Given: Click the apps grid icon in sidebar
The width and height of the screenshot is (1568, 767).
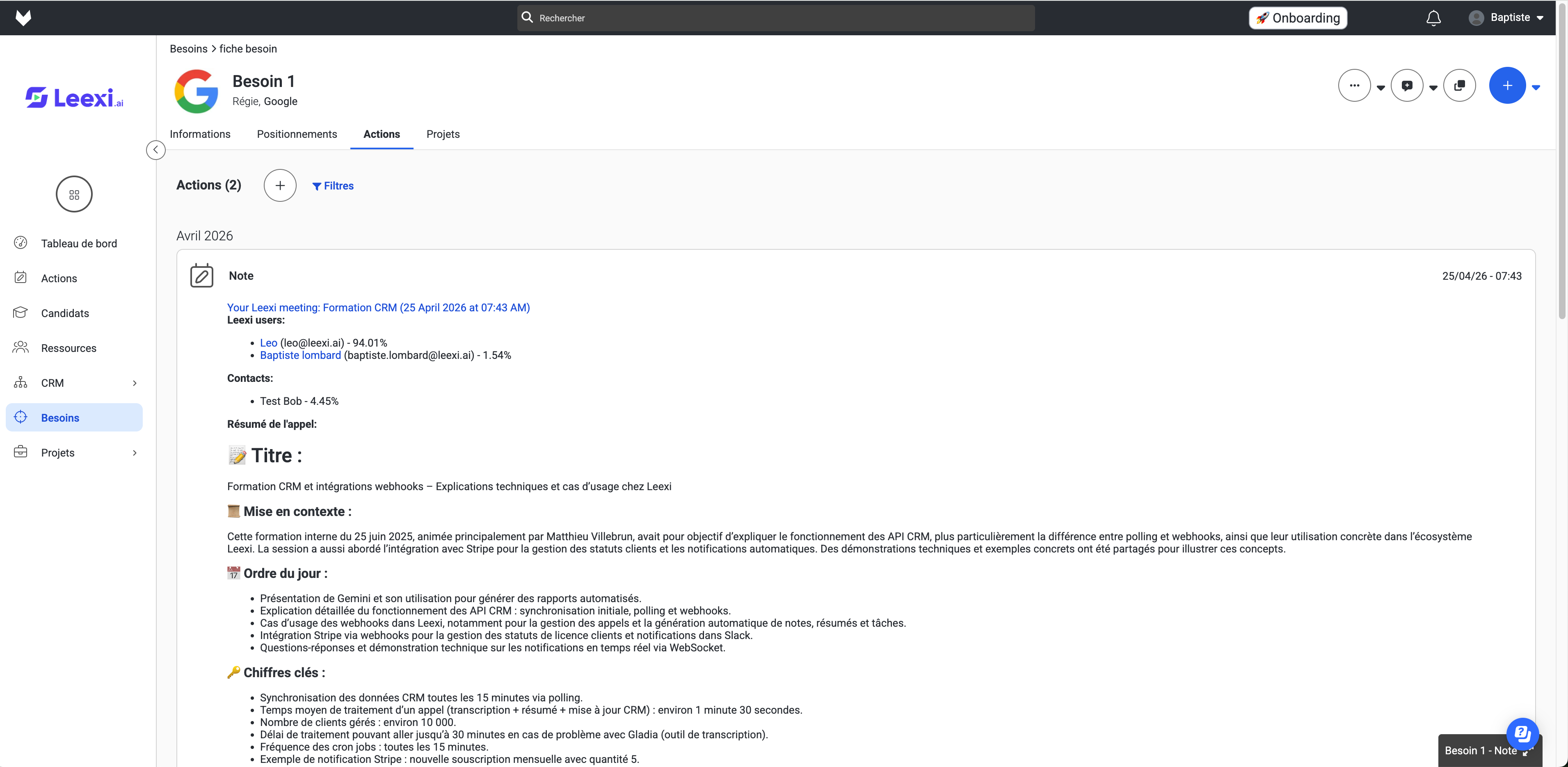Looking at the screenshot, I should (x=74, y=194).
